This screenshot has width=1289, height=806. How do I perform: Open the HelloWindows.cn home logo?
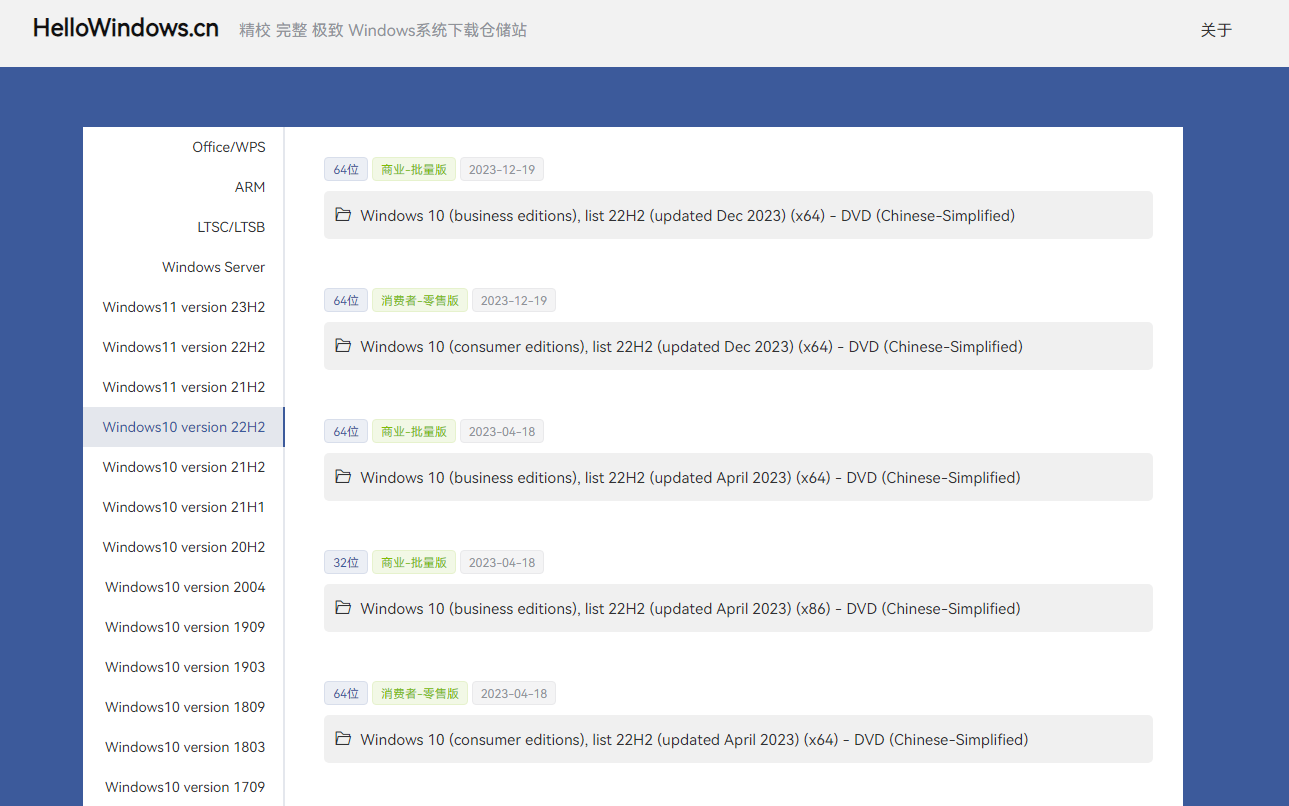pyautogui.click(x=126, y=29)
